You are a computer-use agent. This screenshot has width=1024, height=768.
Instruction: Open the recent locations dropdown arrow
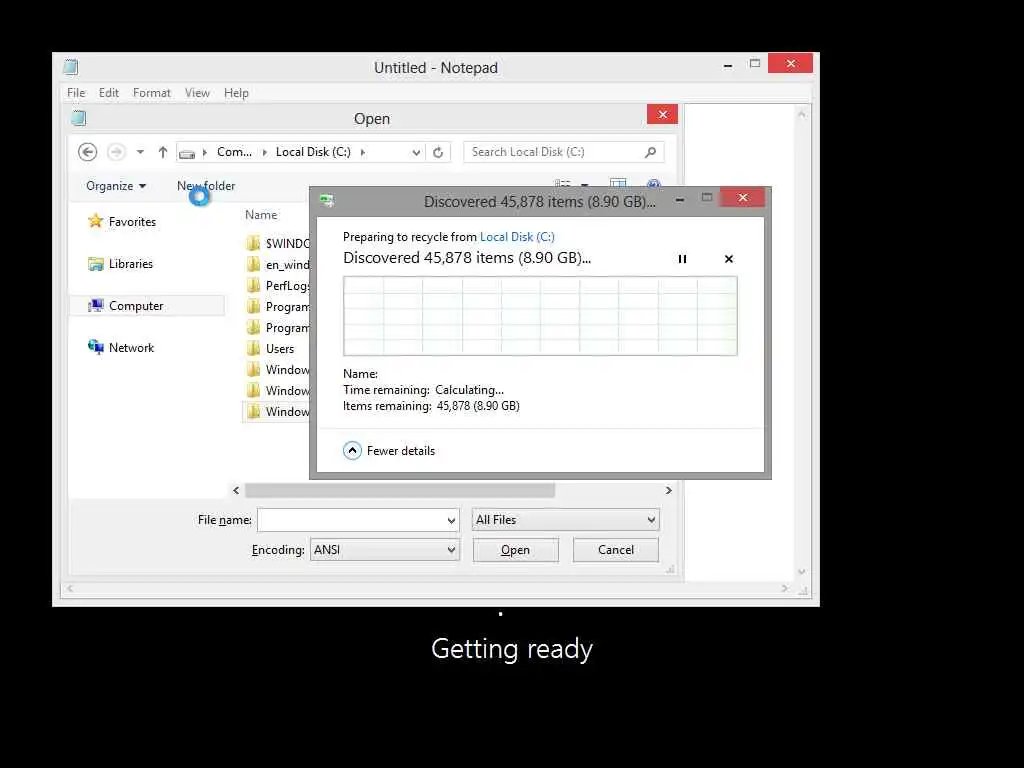pos(140,152)
